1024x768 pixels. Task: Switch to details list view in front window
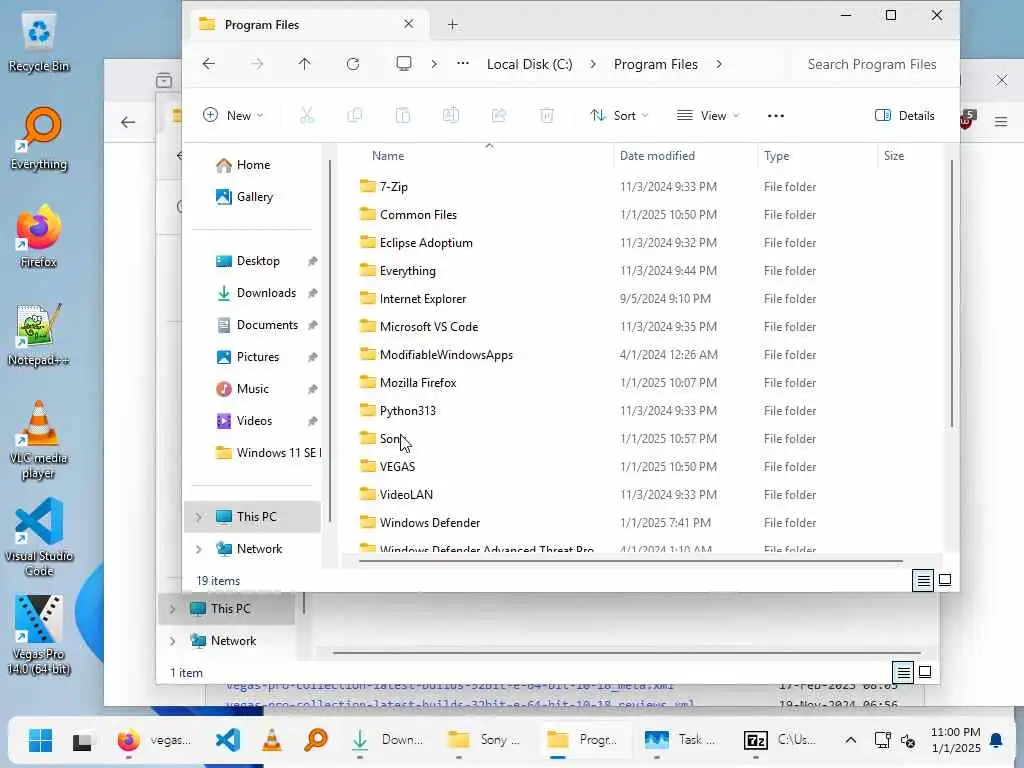point(923,580)
